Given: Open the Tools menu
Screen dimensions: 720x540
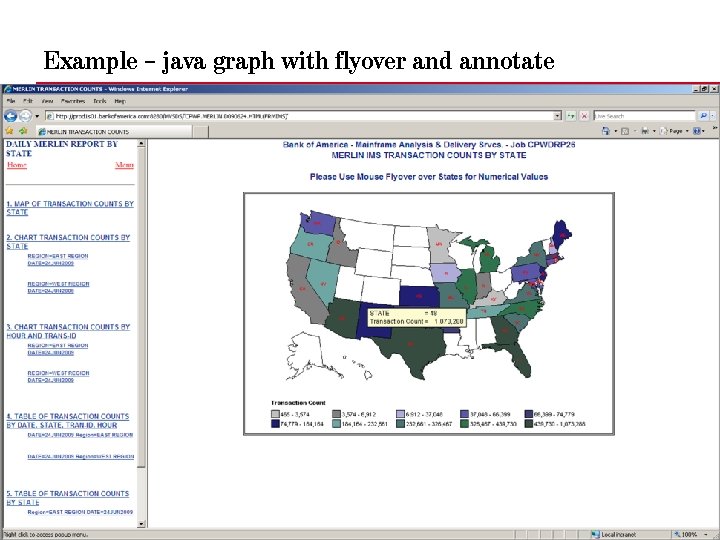Looking at the screenshot, I should click(100, 101).
